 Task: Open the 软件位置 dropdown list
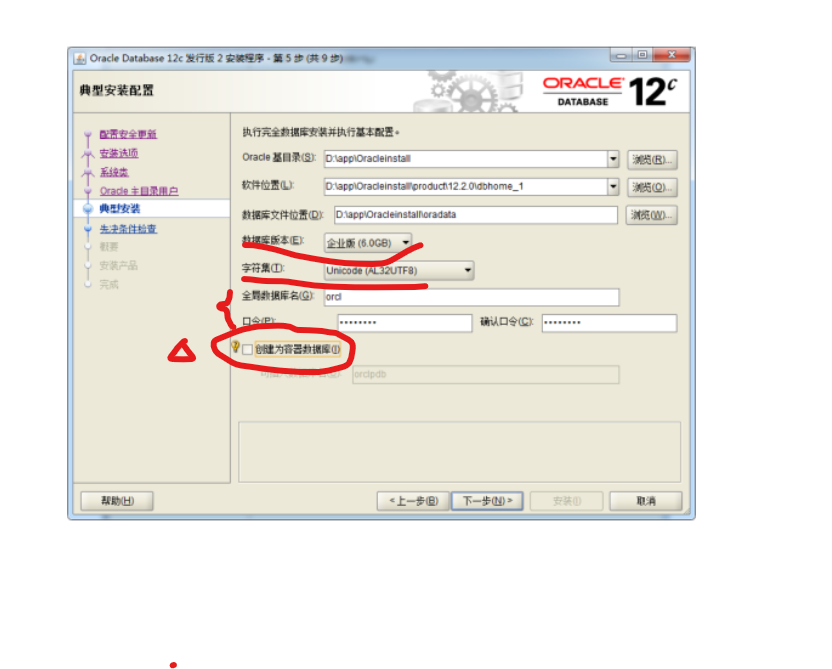(614, 186)
